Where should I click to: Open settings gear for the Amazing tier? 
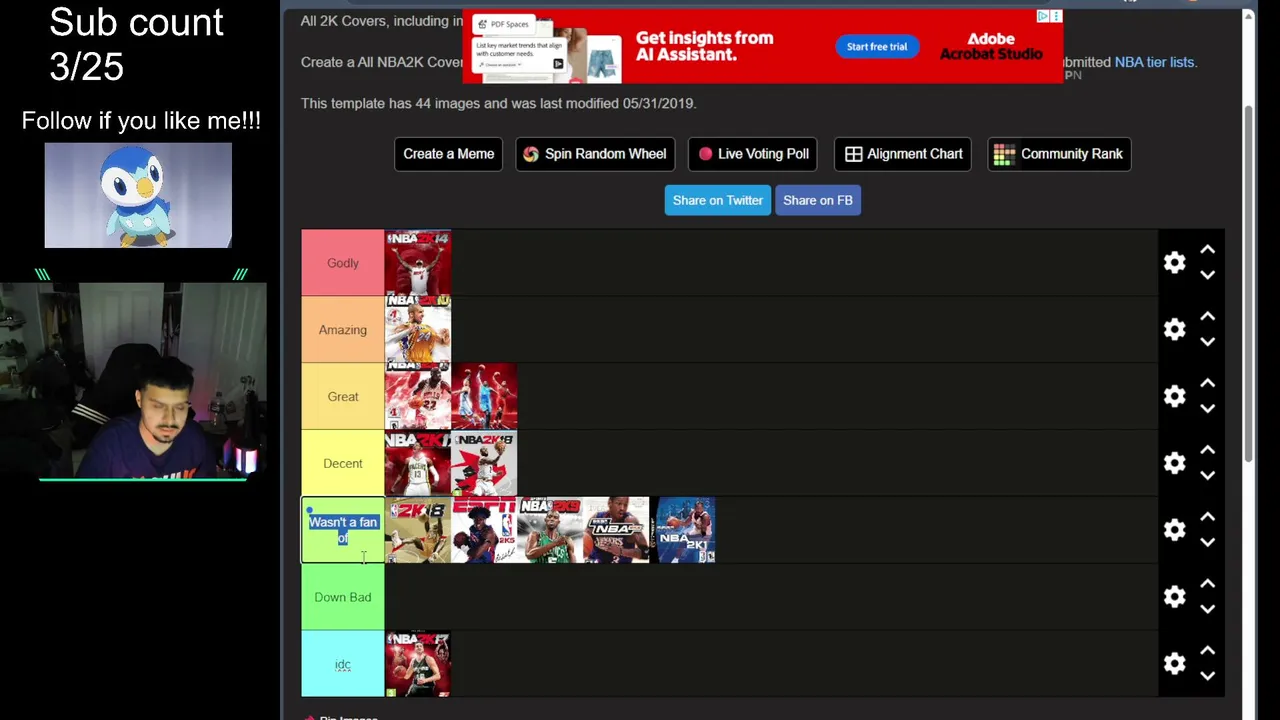pos(1174,330)
